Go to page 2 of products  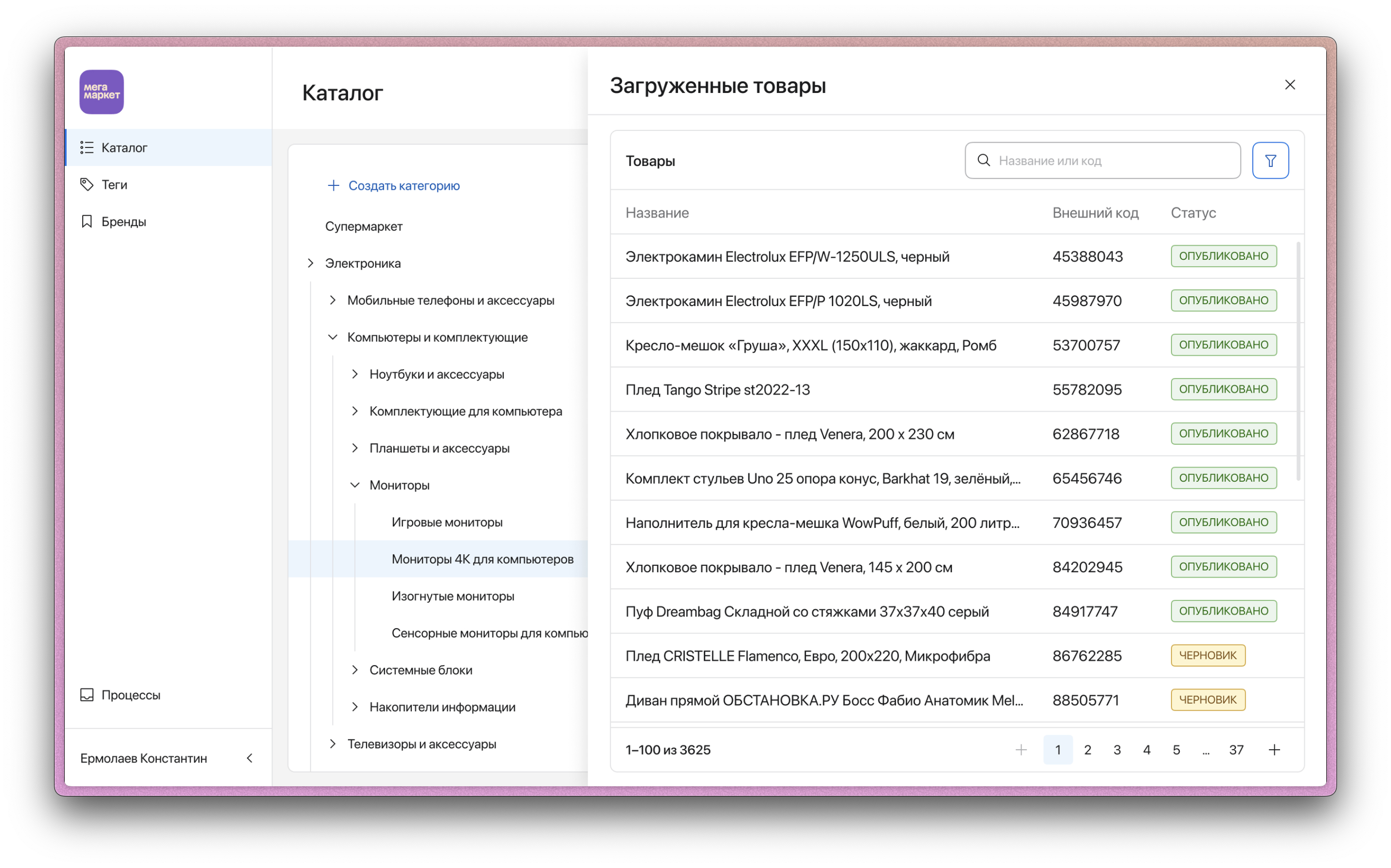click(1087, 750)
